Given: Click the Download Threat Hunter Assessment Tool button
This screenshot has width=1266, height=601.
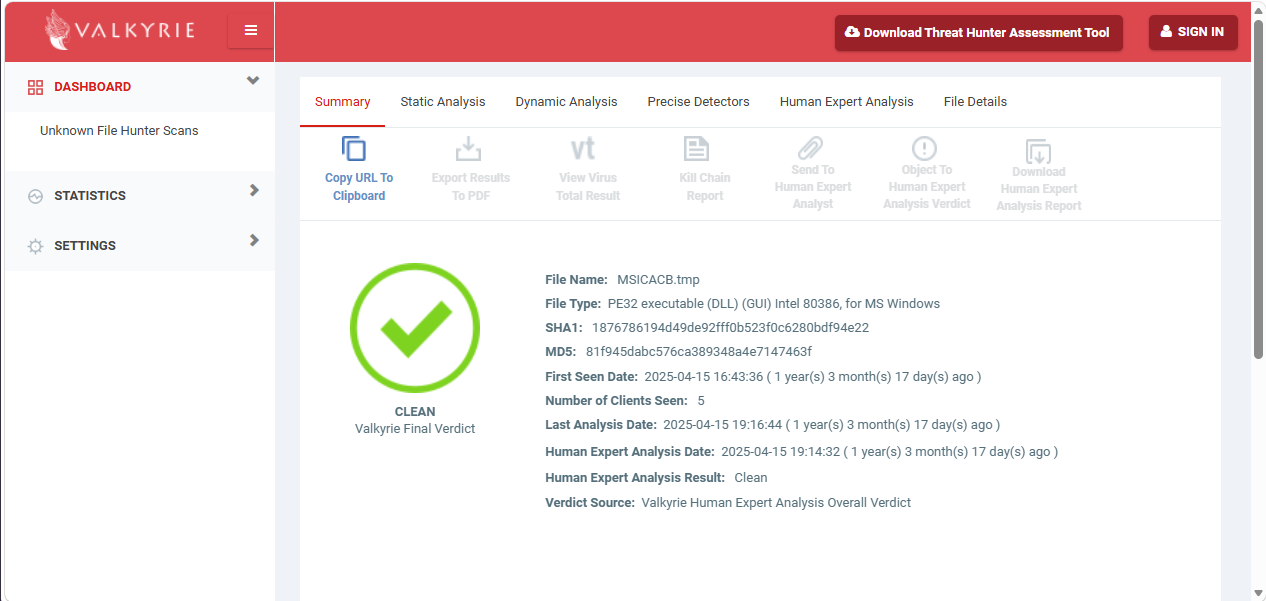Looking at the screenshot, I should click(979, 32).
